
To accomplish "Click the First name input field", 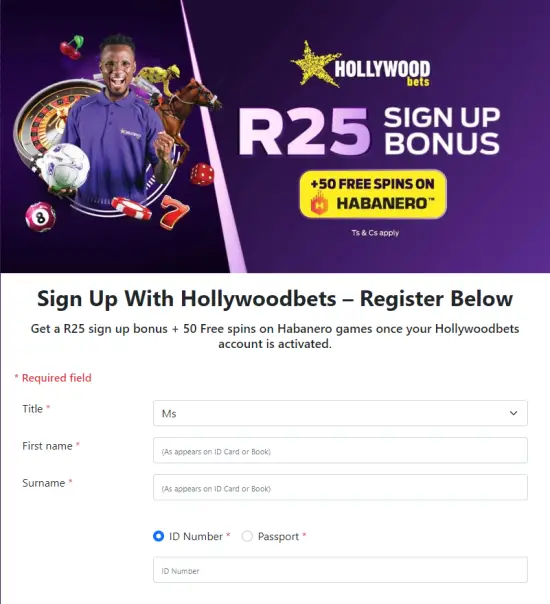I will (340, 450).
